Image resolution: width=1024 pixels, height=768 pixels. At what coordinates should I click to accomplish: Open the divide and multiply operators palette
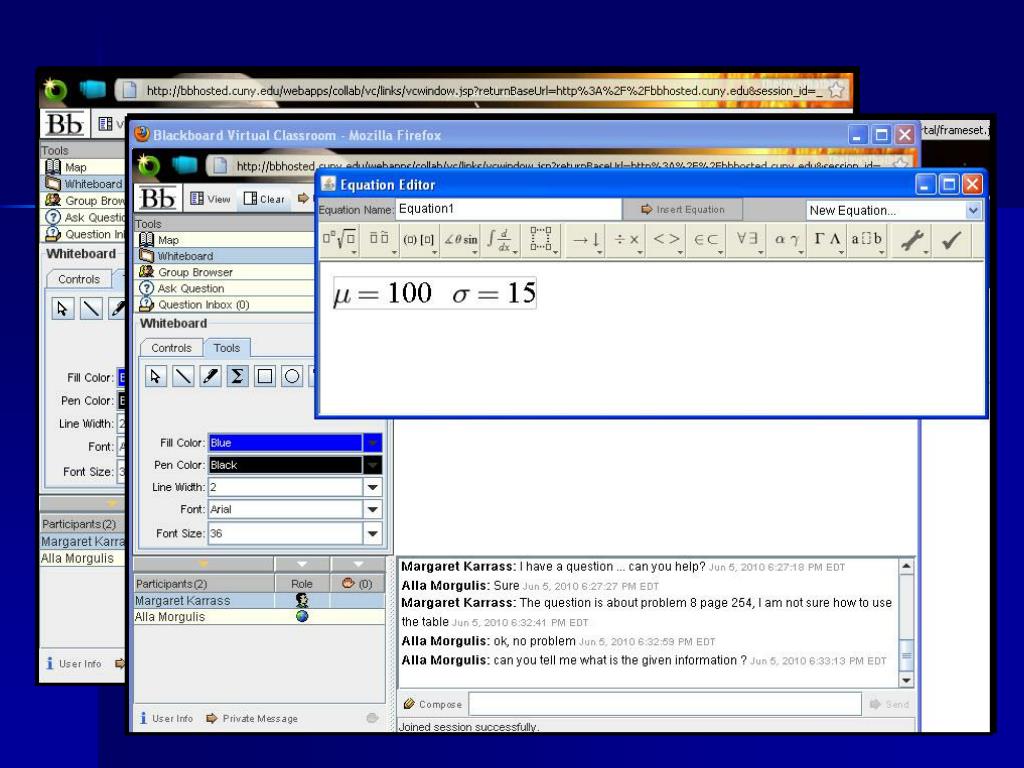pyautogui.click(x=626, y=240)
